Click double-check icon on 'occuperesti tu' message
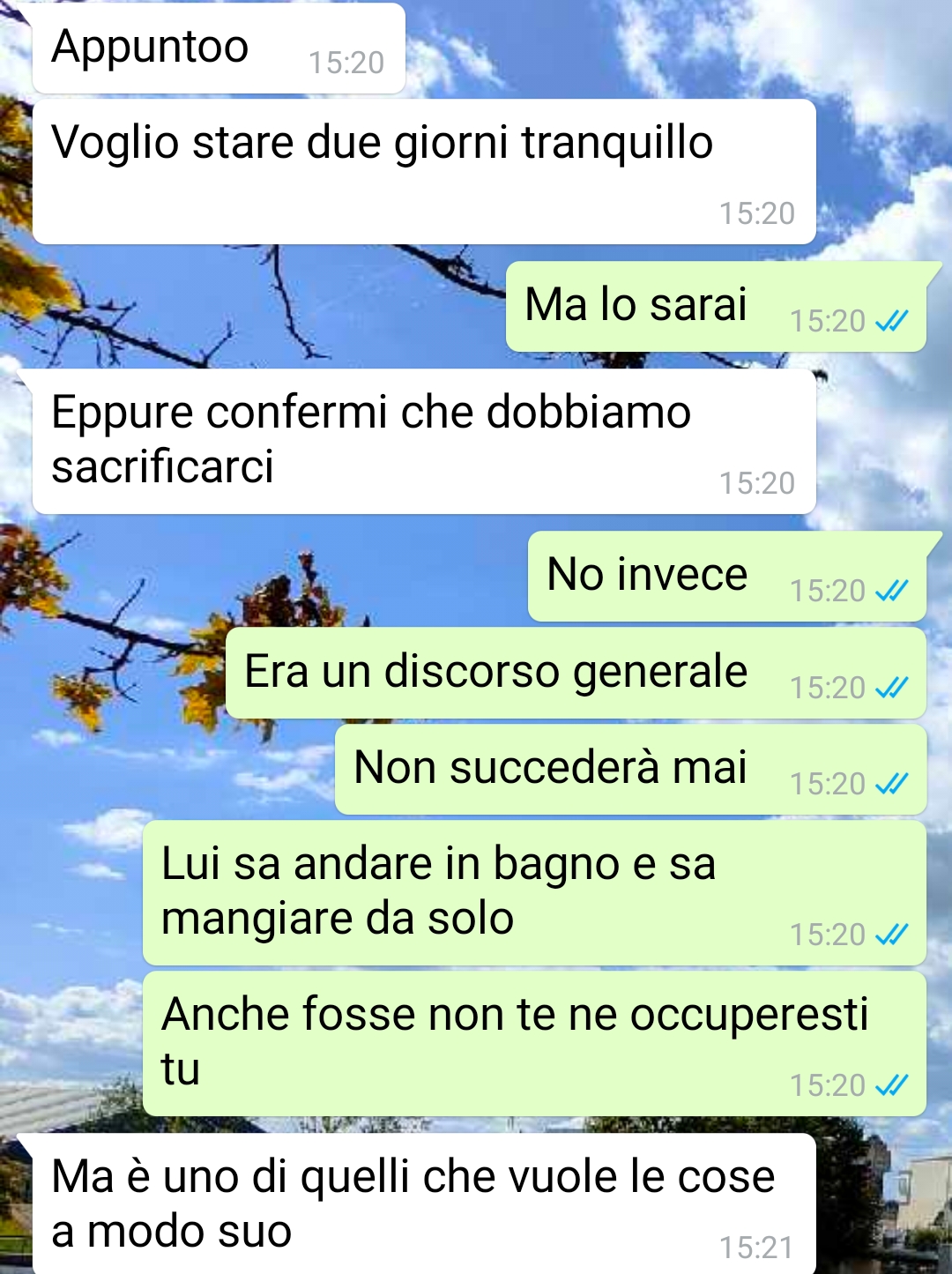 [x=891, y=1085]
